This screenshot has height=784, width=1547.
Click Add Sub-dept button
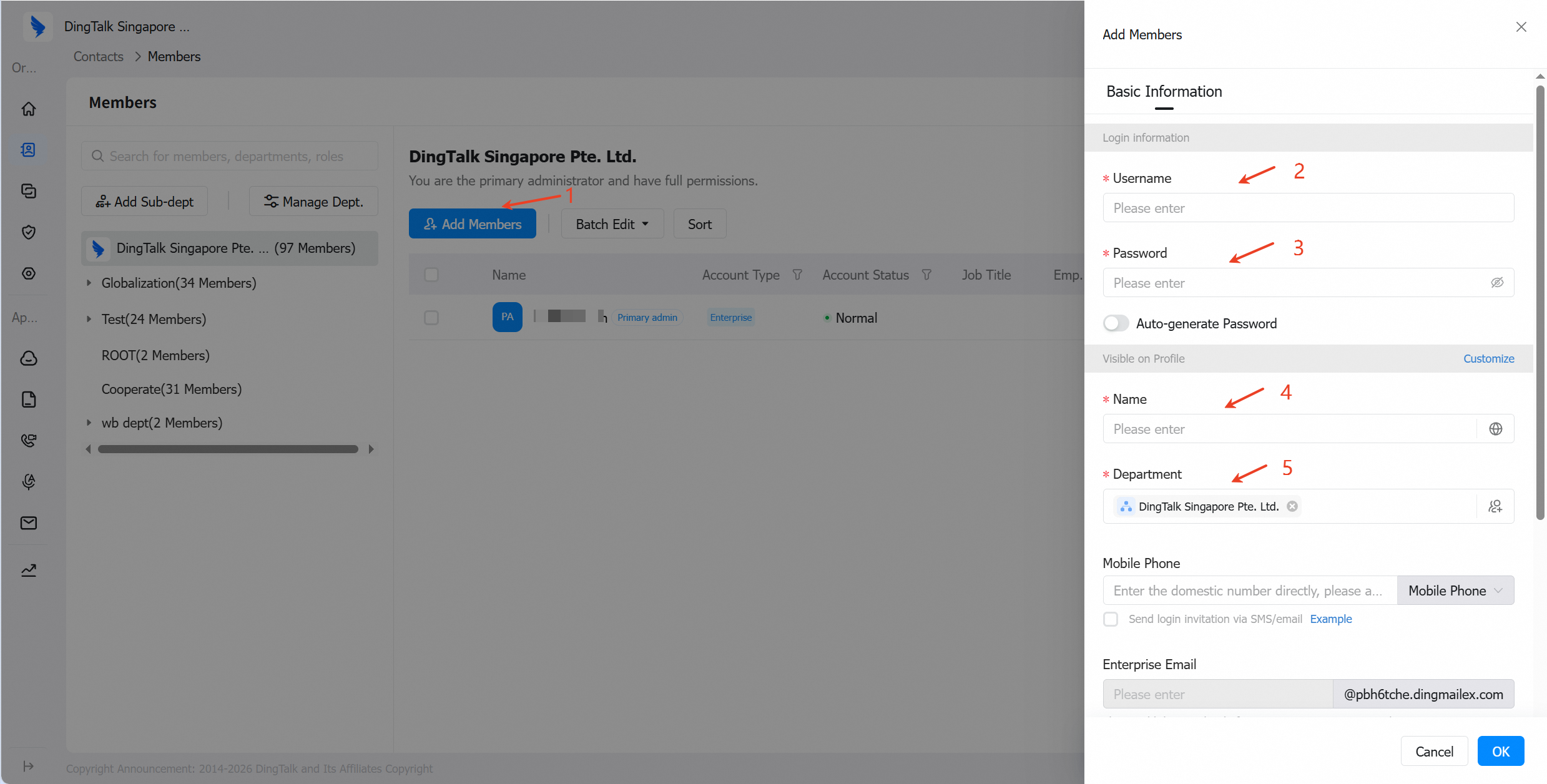pos(144,202)
